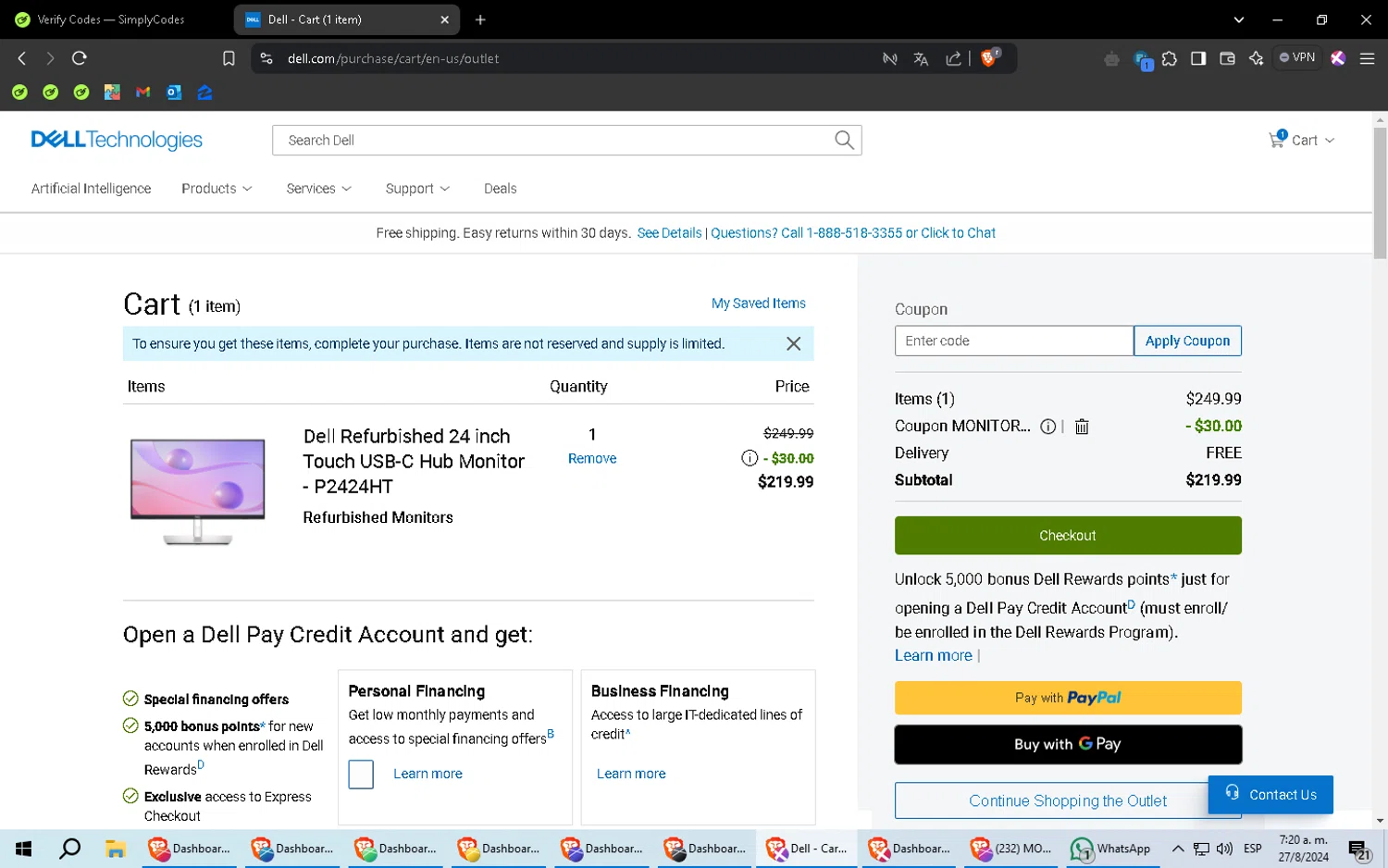Delete the MONITOR coupon with the trash icon
Viewport: 1388px width, 868px height.
pos(1082,427)
